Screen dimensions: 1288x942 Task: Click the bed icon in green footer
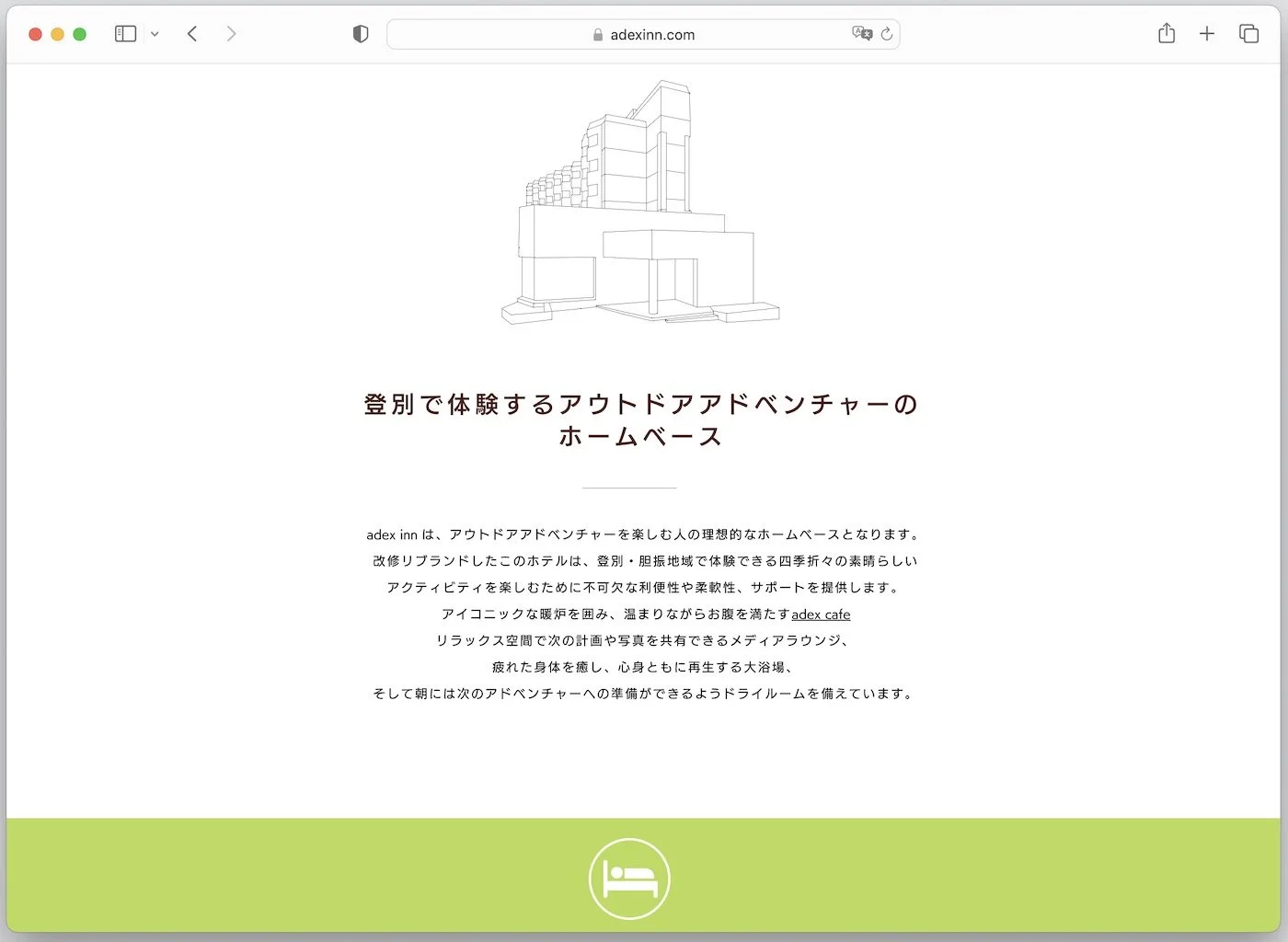(x=629, y=878)
